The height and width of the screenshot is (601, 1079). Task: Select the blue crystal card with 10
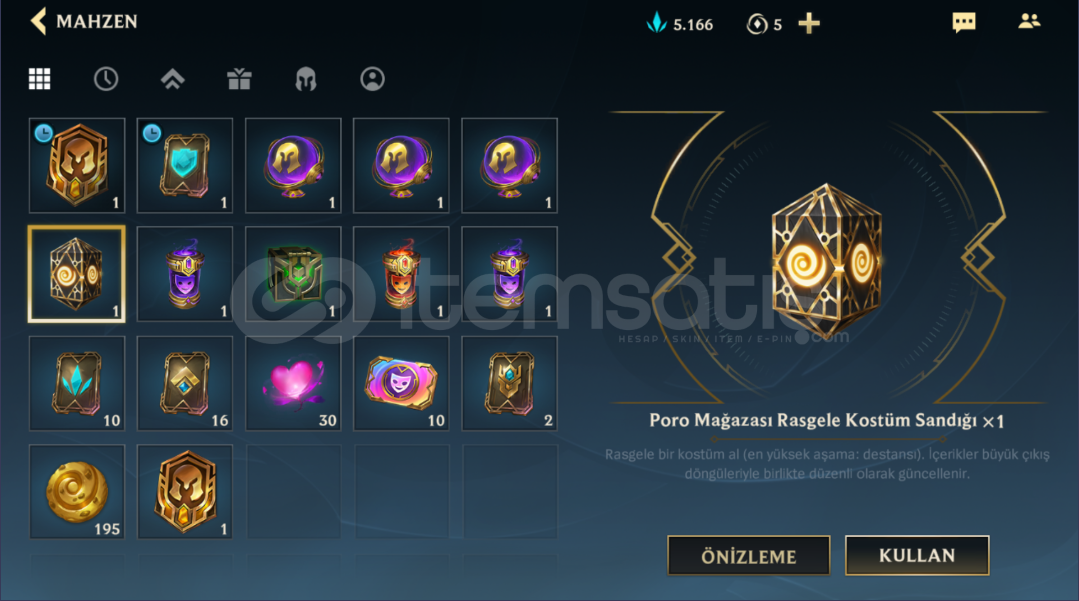76,383
